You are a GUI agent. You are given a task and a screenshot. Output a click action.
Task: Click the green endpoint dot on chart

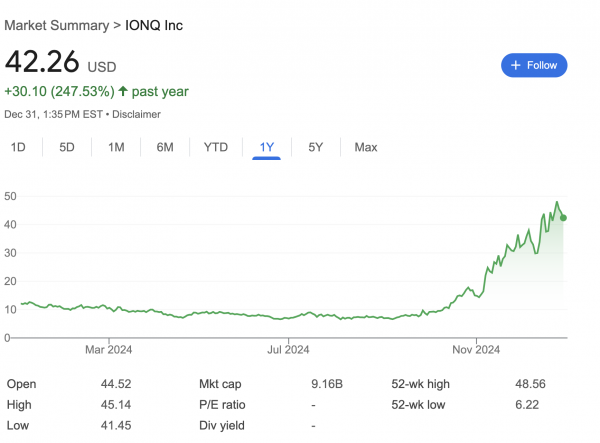564,218
